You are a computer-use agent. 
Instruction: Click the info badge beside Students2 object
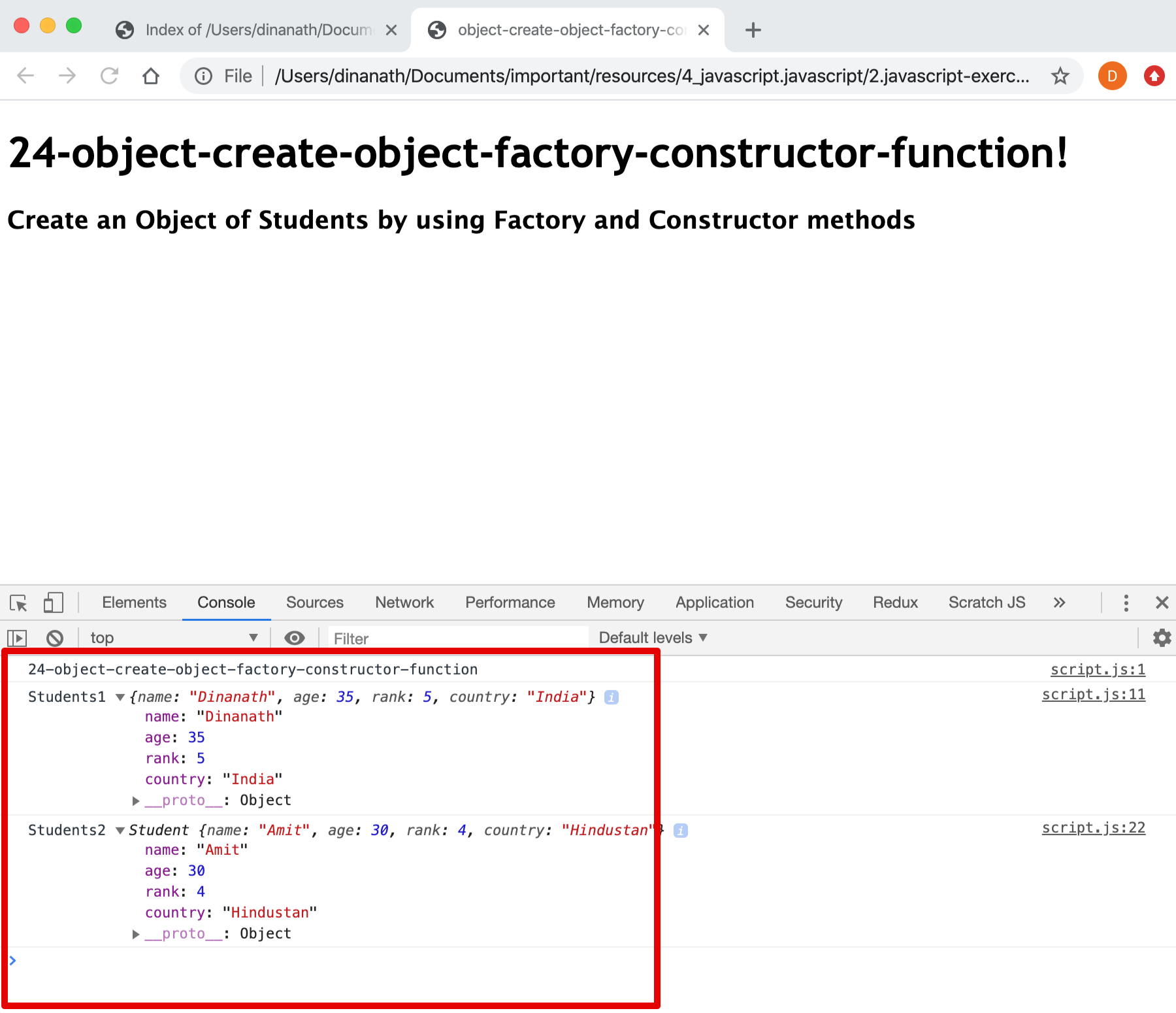[x=681, y=831]
